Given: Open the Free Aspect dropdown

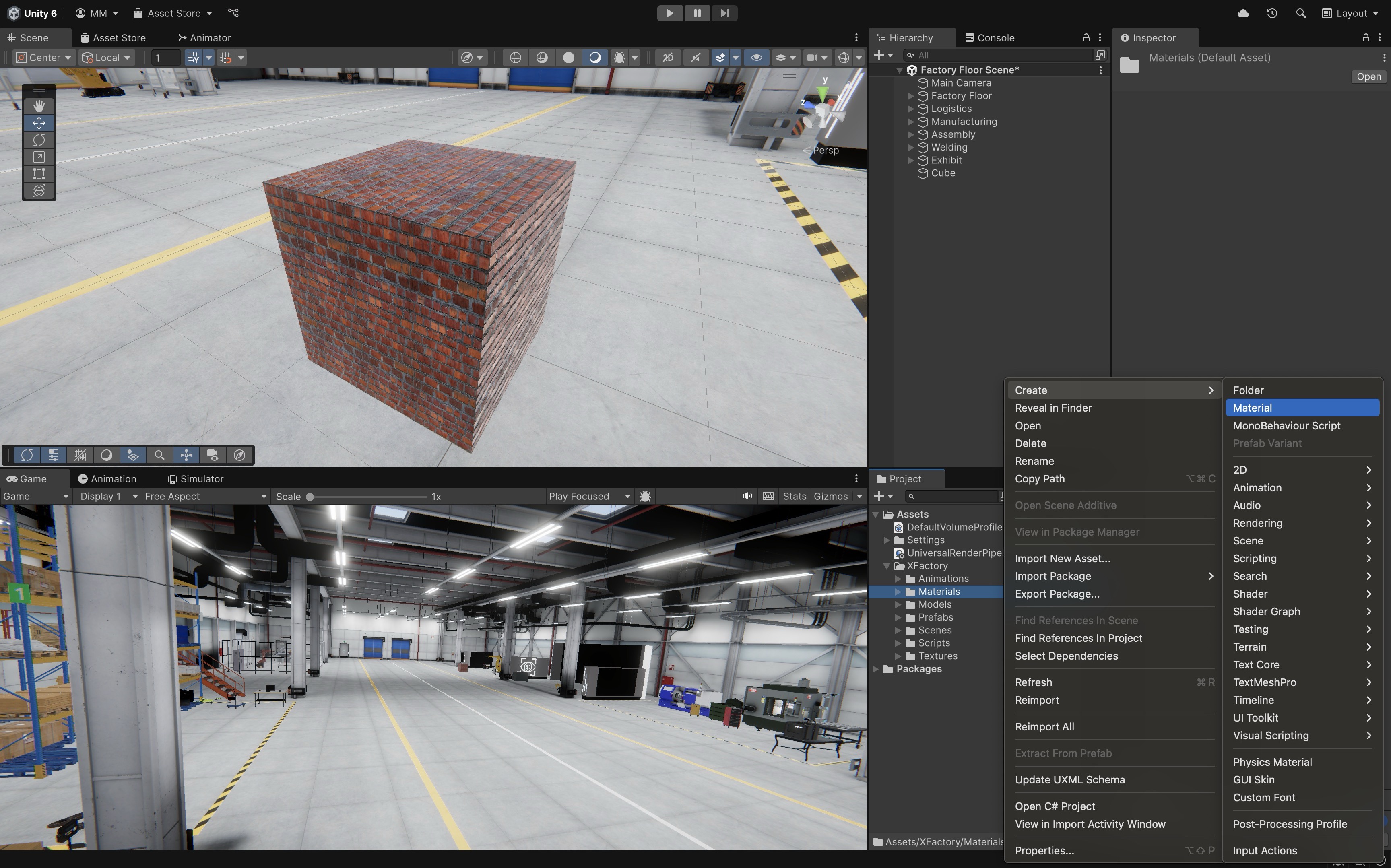Looking at the screenshot, I should tap(205, 496).
